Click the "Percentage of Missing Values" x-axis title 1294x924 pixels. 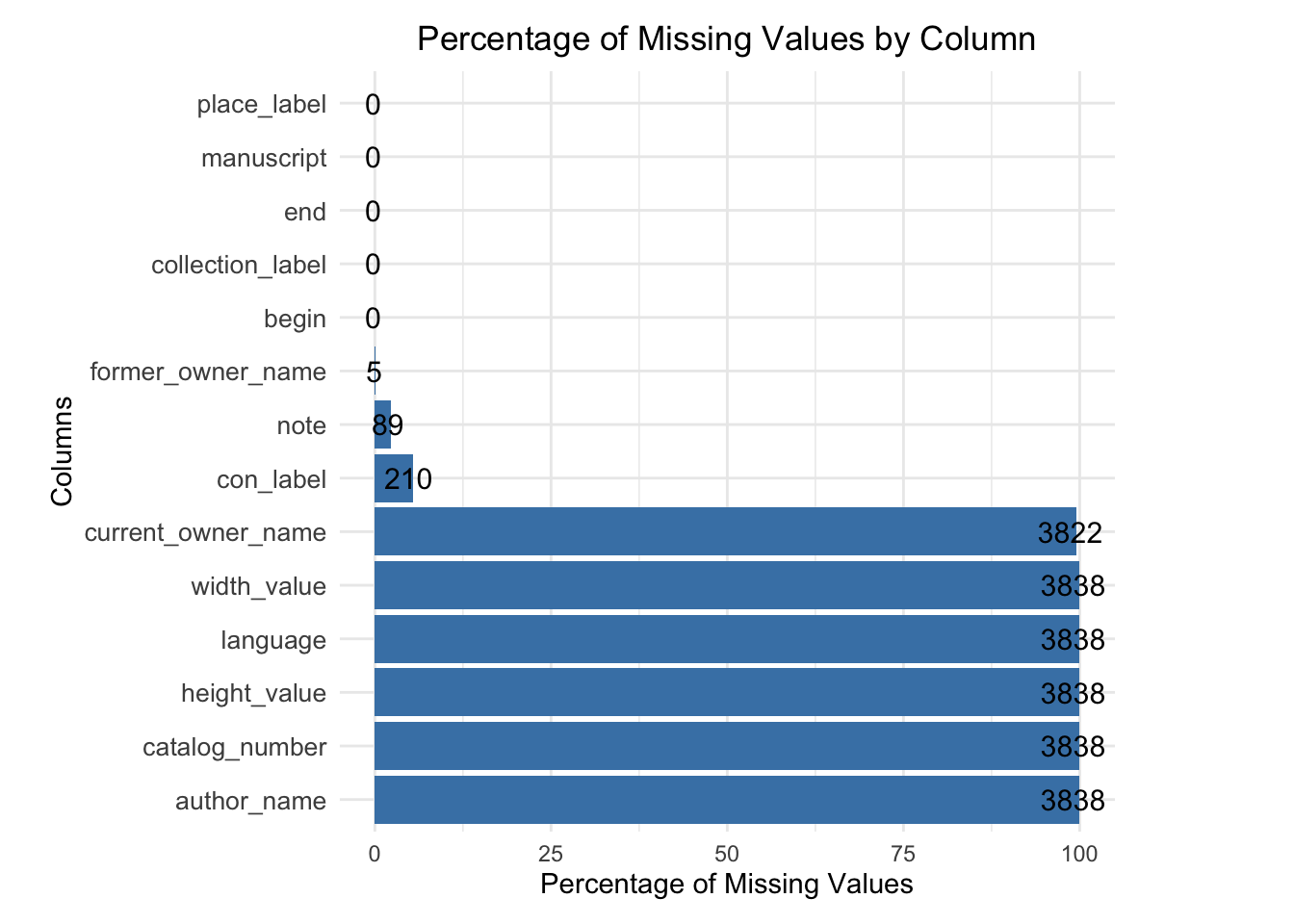click(x=726, y=884)
